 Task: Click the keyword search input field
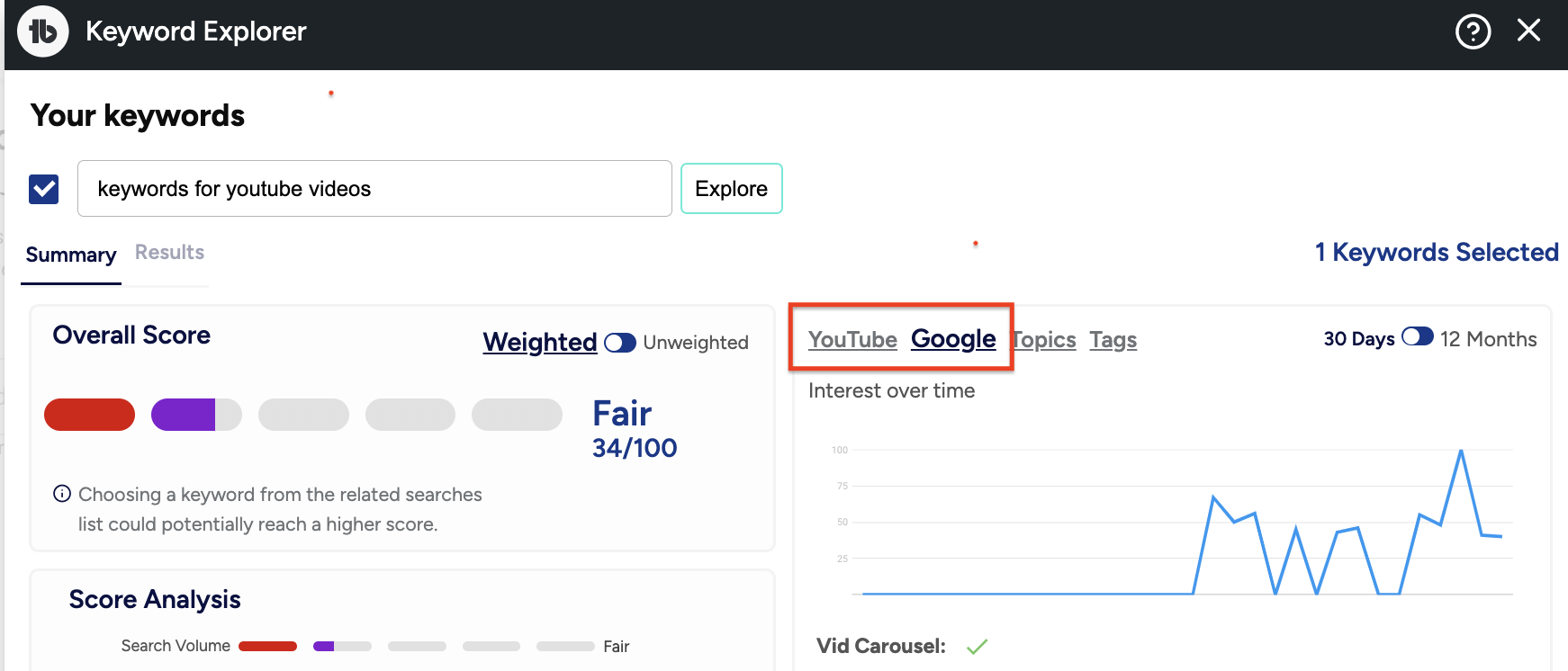pyautogui.click(x=374, y=189)
